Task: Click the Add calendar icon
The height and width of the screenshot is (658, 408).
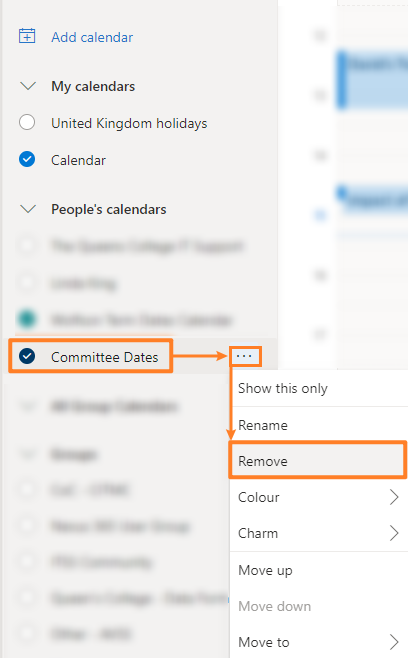Action: (27, 36)
